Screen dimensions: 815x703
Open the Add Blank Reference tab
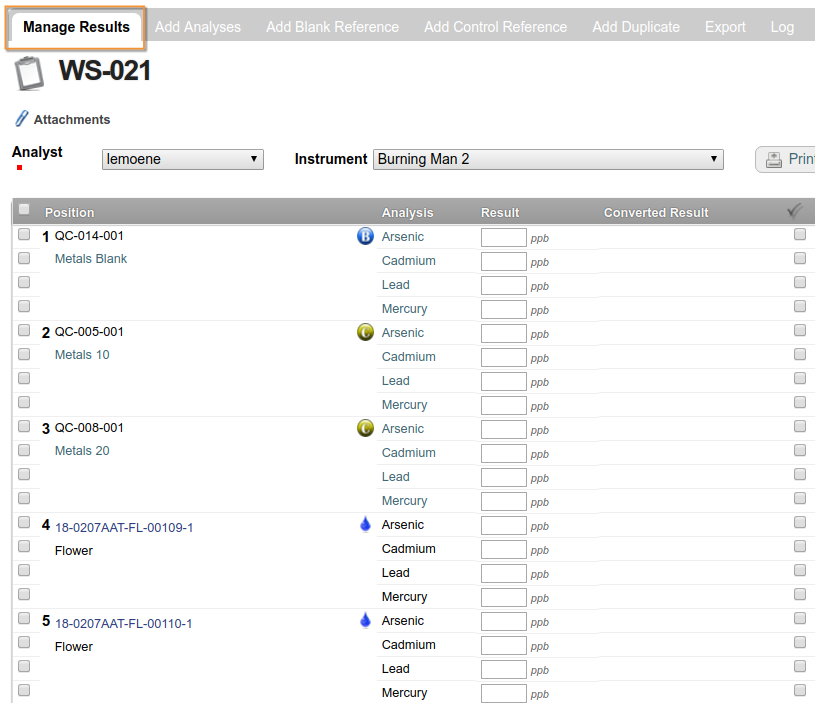pyautogui.click(x=332, y=27)
